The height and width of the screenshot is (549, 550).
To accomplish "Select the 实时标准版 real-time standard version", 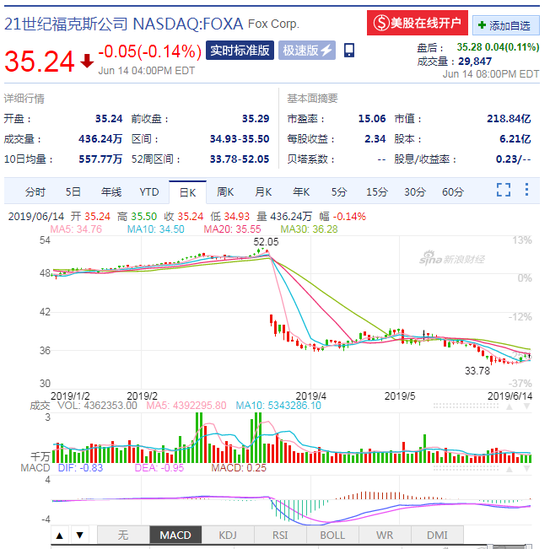I will click(x=240, y=50).
